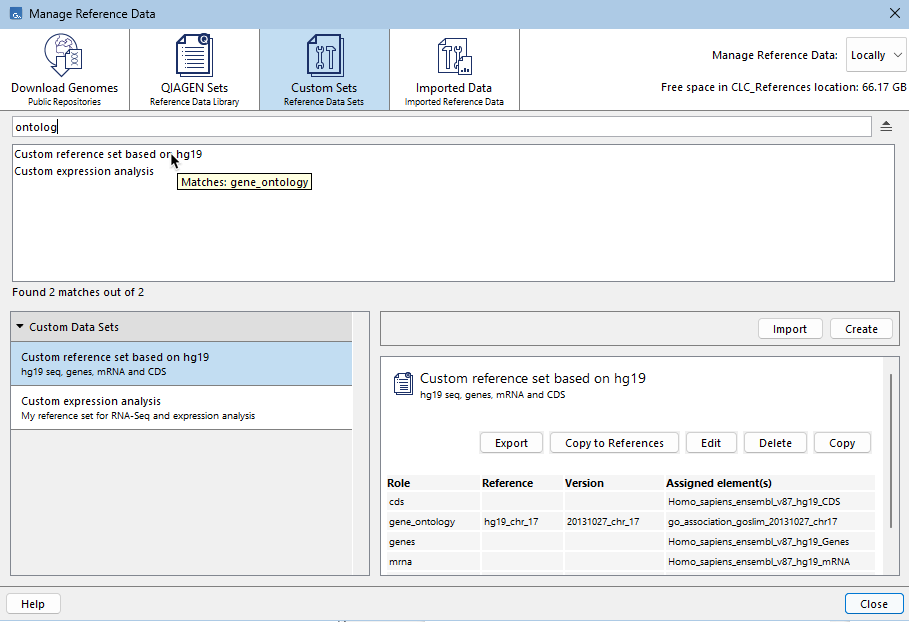909x622 pixels.
Task: Export the hg19 custom reference set
Action: click(511, 442)
